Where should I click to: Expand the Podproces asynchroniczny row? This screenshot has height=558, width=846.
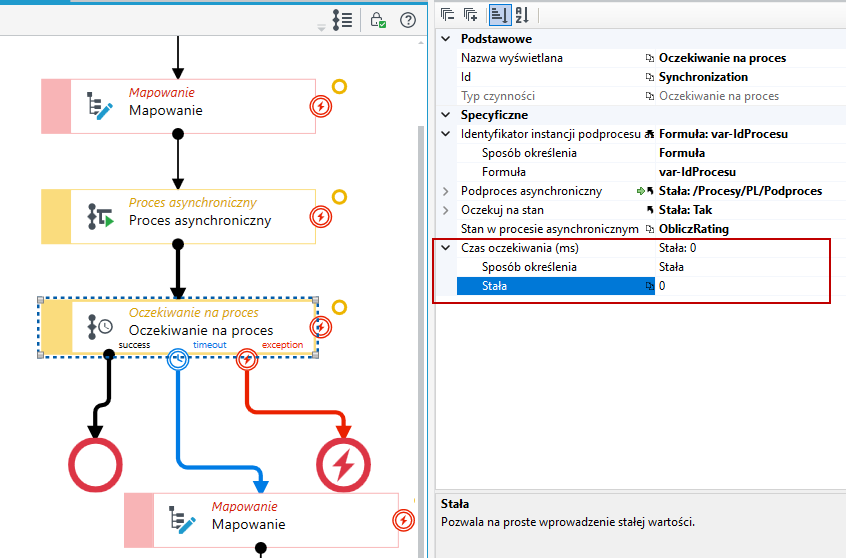point(446,191)
